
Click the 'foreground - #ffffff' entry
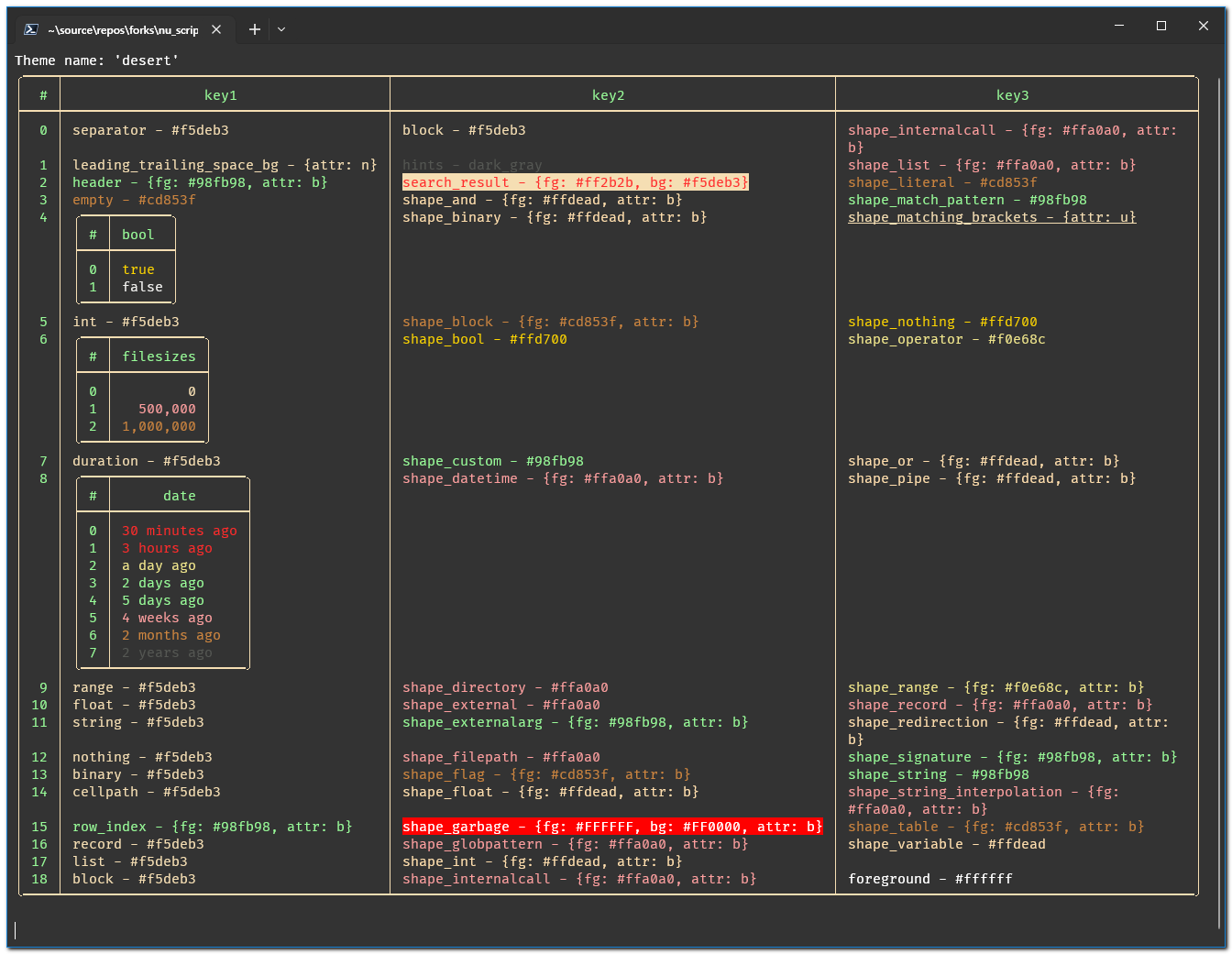930,879
